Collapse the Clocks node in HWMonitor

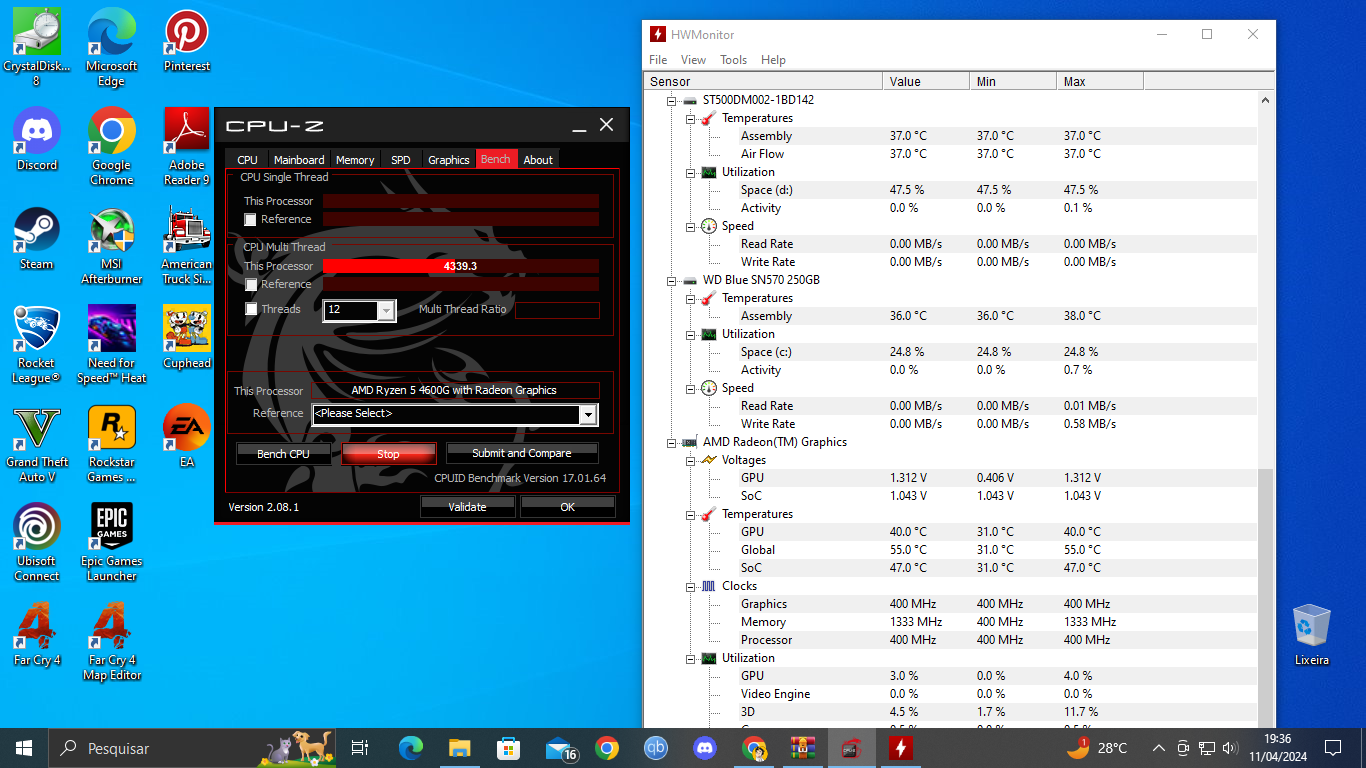tap(690, 586)
